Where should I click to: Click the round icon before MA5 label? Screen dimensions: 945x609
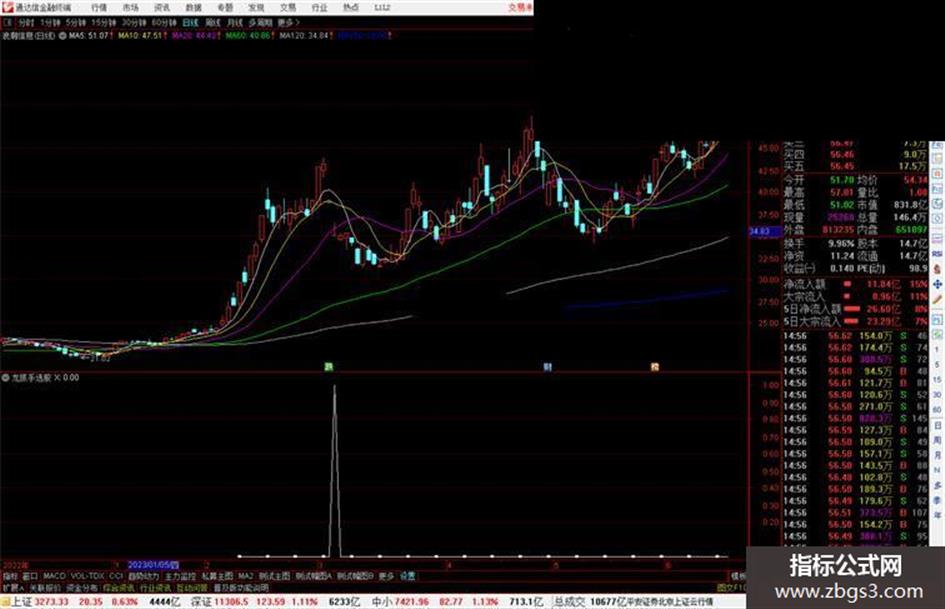click(62, 36)
